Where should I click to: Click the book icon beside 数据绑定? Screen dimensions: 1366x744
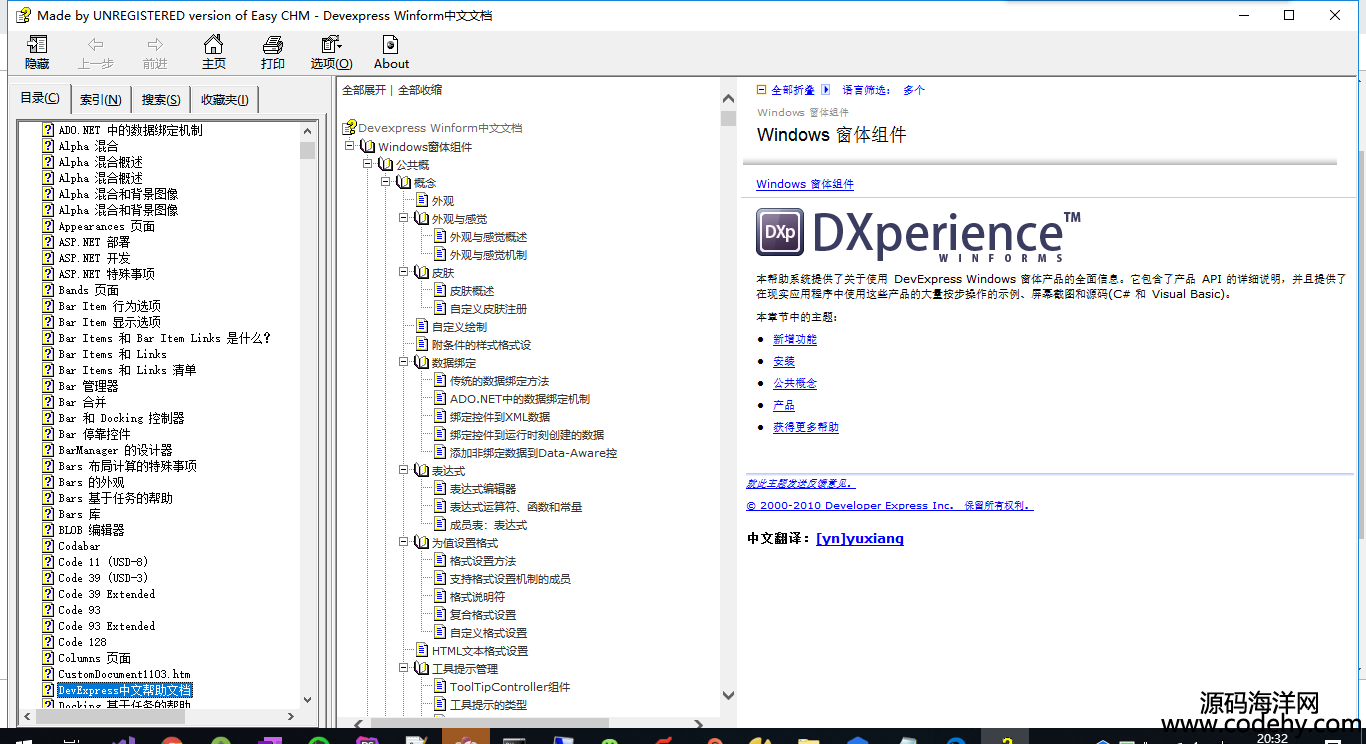[x=421, y=363]
